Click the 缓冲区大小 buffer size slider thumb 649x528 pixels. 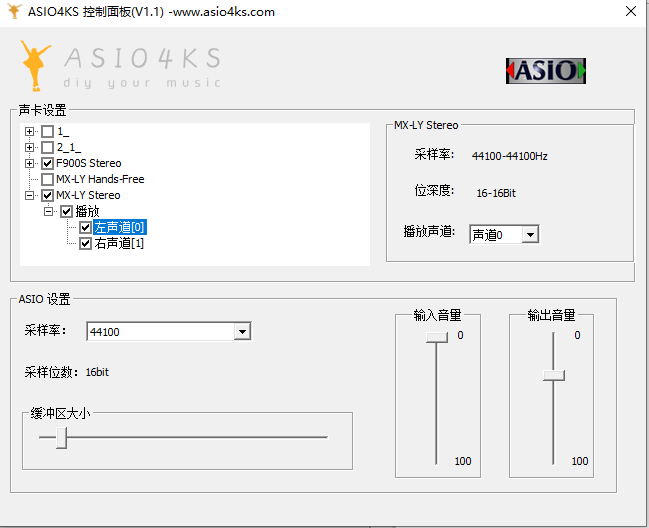point(61,437)
